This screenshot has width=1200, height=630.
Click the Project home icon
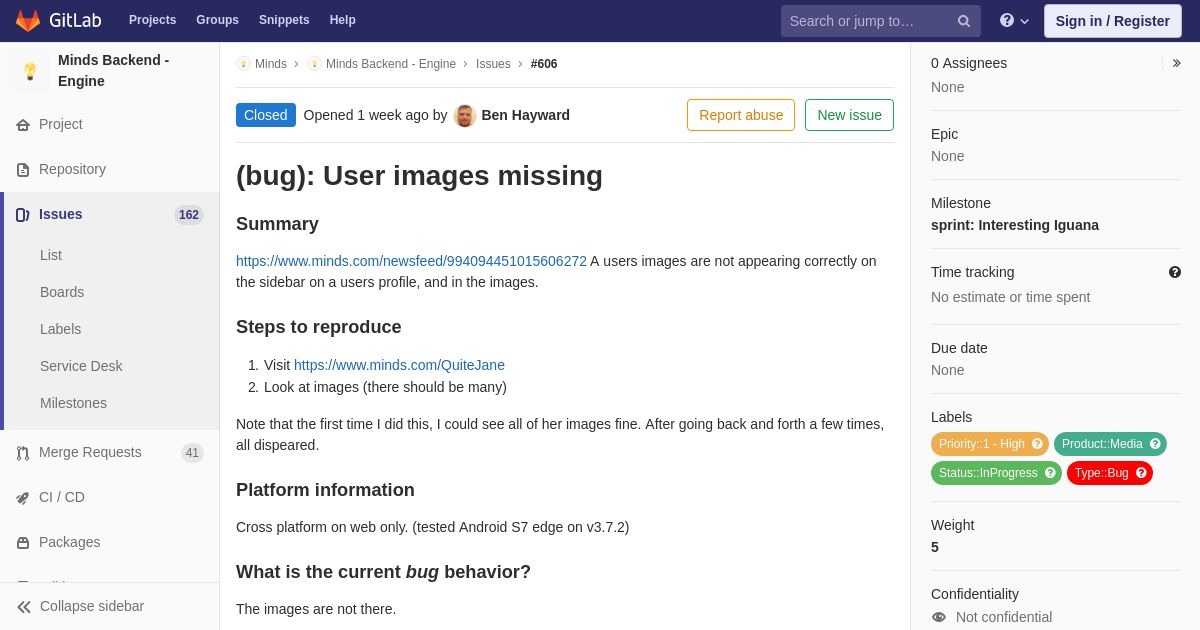(23, 125)
